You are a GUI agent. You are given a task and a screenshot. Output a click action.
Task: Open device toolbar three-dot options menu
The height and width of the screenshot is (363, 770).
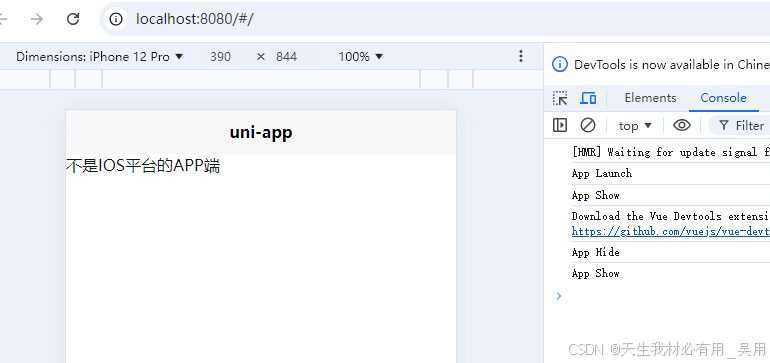(521, 56)
